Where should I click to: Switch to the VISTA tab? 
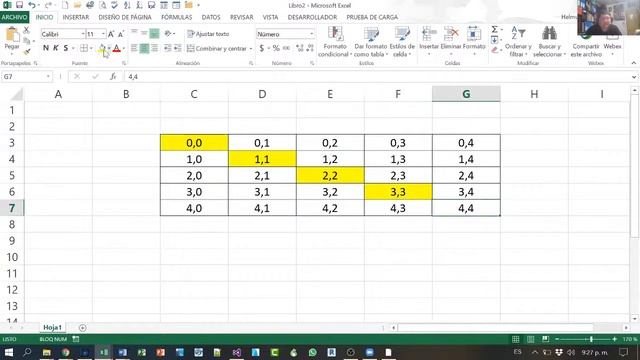[270, 17]
